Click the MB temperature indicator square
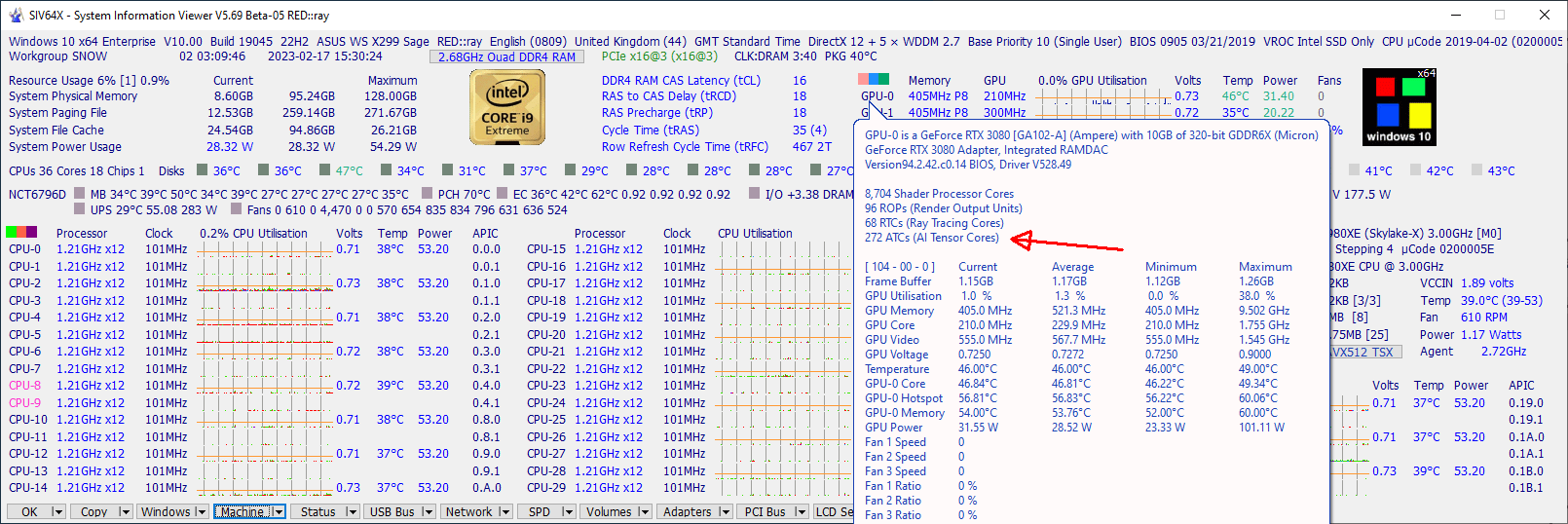 pos(79,194)
